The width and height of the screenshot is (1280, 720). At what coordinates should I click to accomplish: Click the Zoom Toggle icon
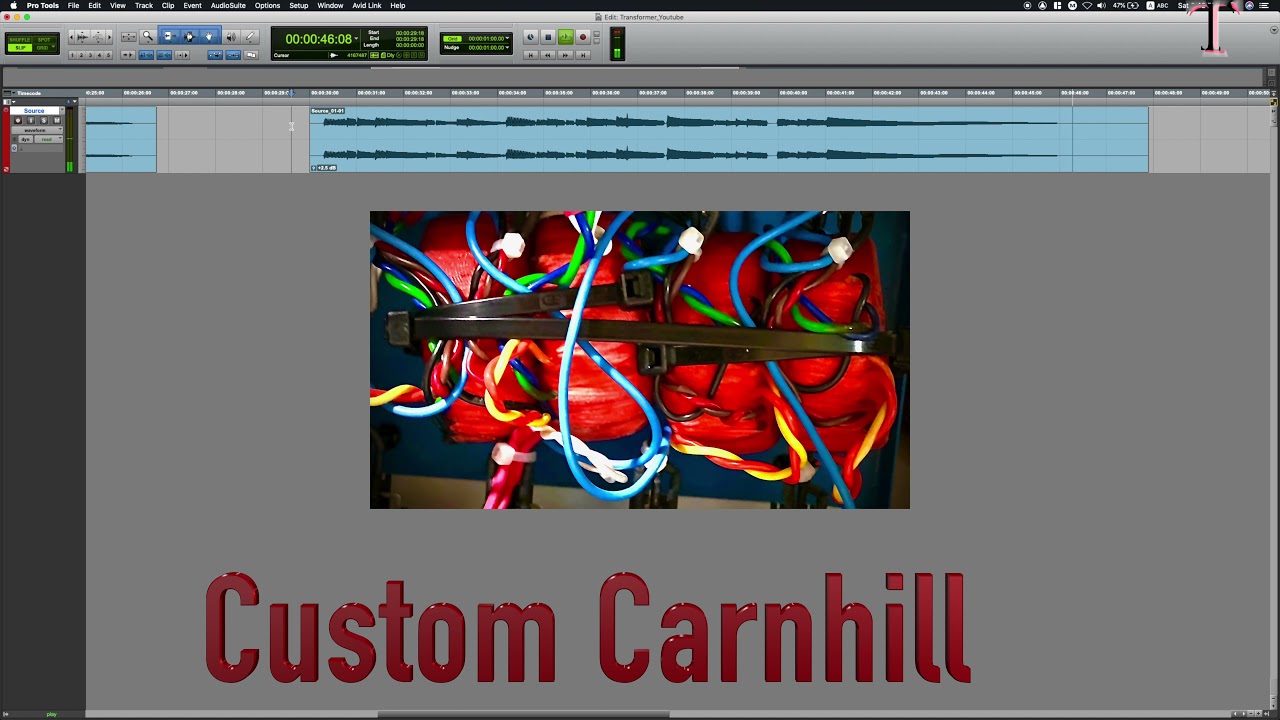coord(129,37)
